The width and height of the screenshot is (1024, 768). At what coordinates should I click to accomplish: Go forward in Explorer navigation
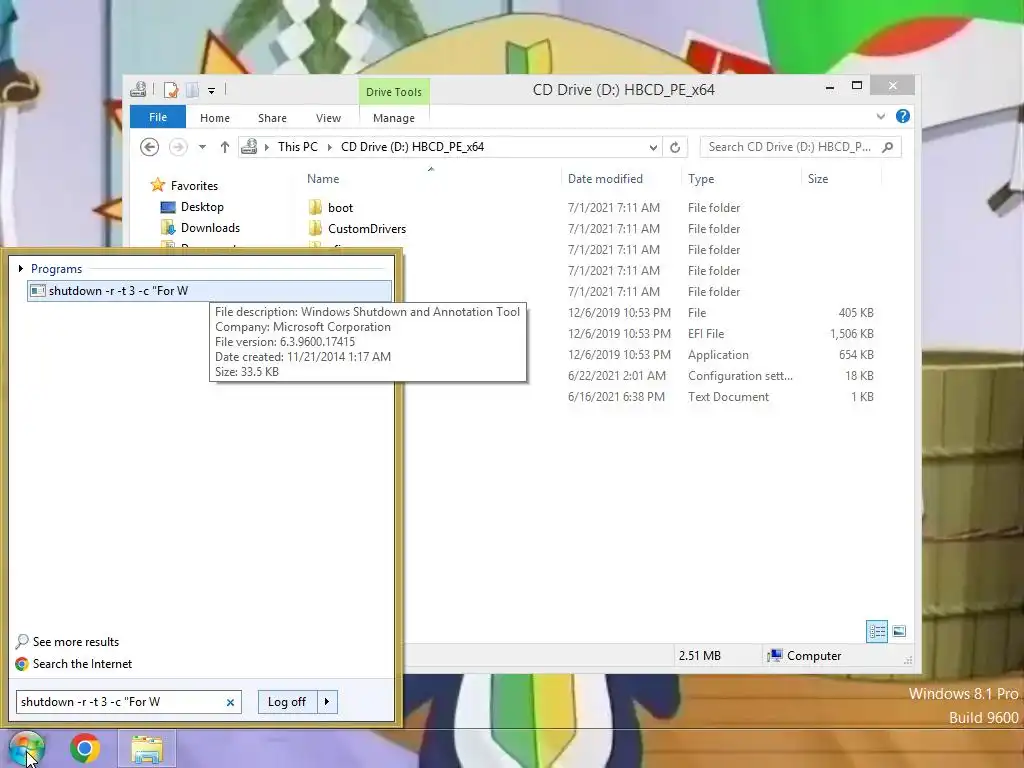pos(178,147)
